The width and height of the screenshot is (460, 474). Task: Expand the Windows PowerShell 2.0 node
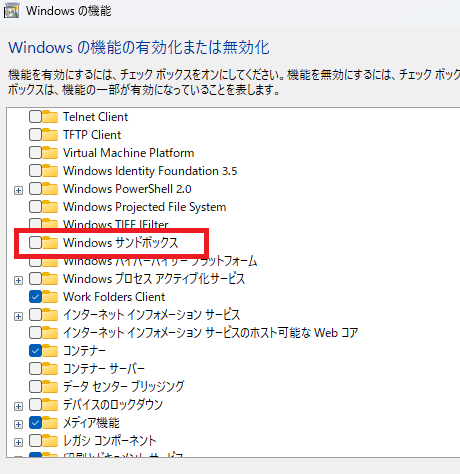[18, 191]
